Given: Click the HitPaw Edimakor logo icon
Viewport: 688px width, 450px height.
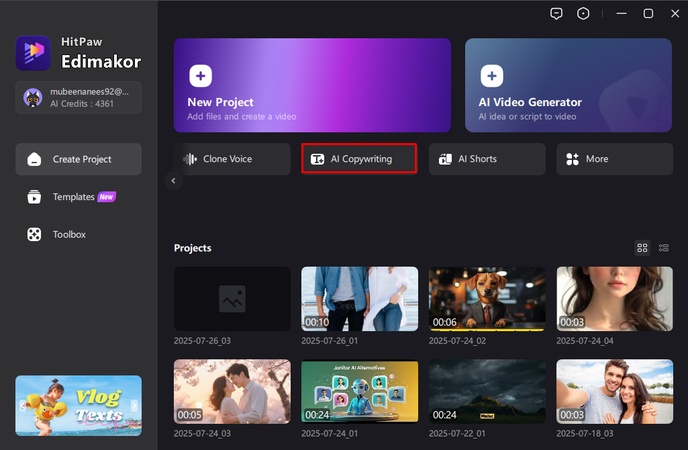Looking at the screenshot, I should click(x=33, y=53).
